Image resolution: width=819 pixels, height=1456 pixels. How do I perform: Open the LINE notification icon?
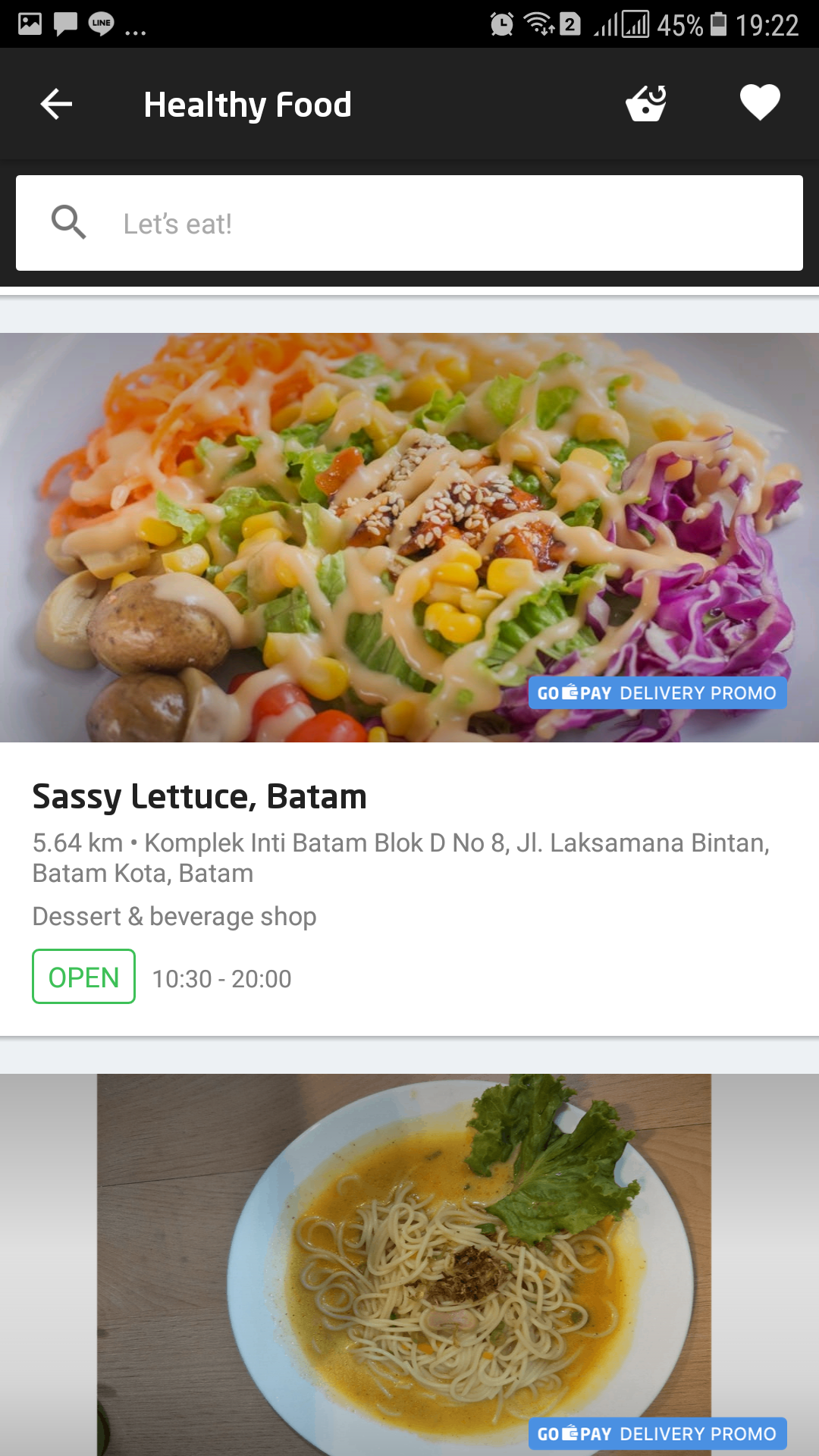pyautogui.click(x=101, y=24)
